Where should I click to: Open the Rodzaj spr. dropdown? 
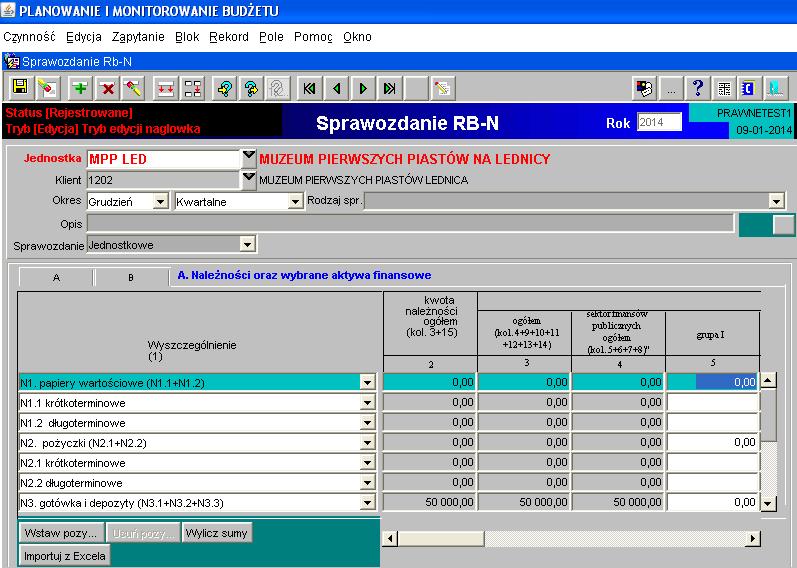pyautogui.click(x=776, y=202)
